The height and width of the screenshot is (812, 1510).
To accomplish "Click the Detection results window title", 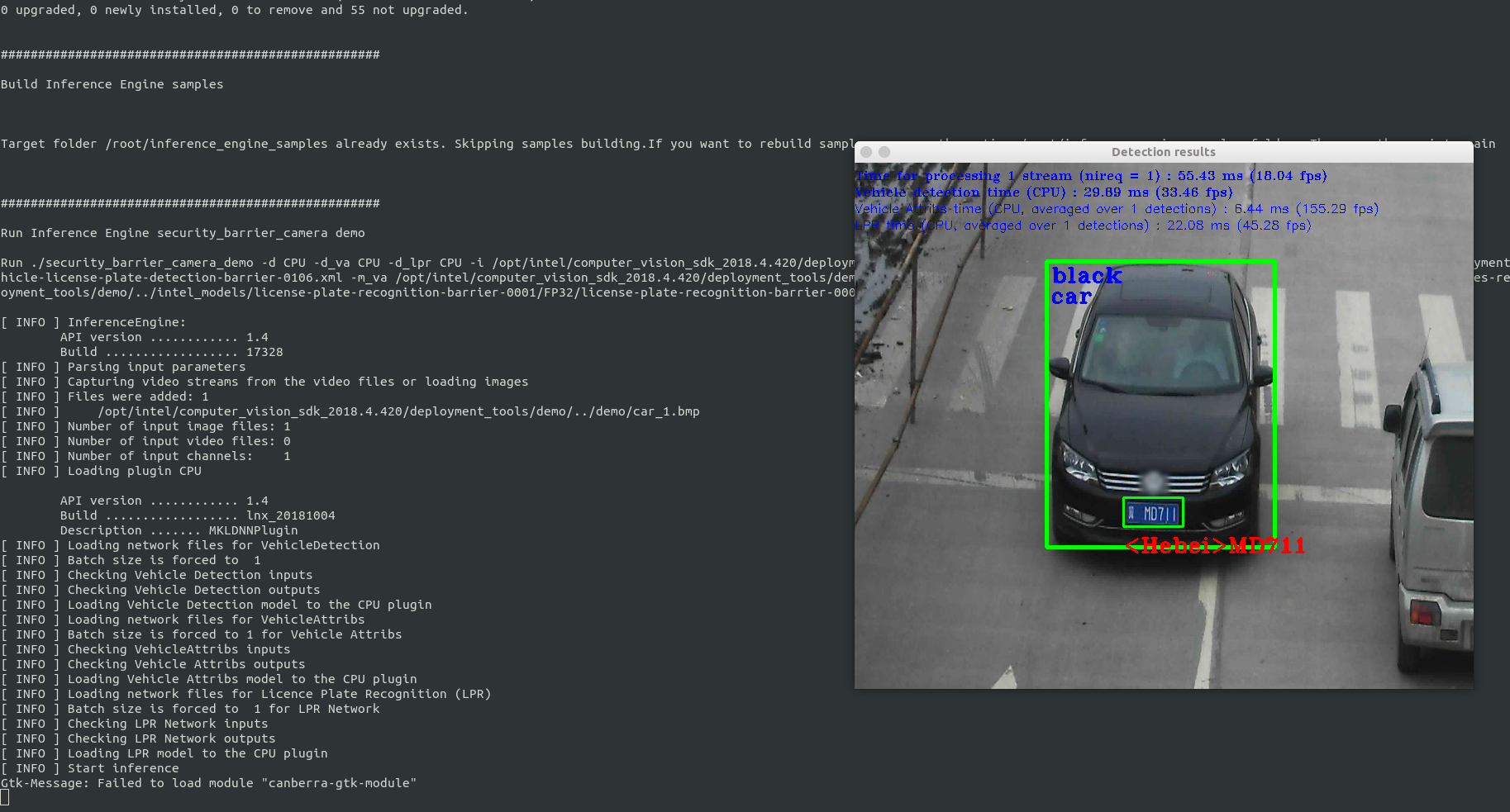I will point(1163,152).
